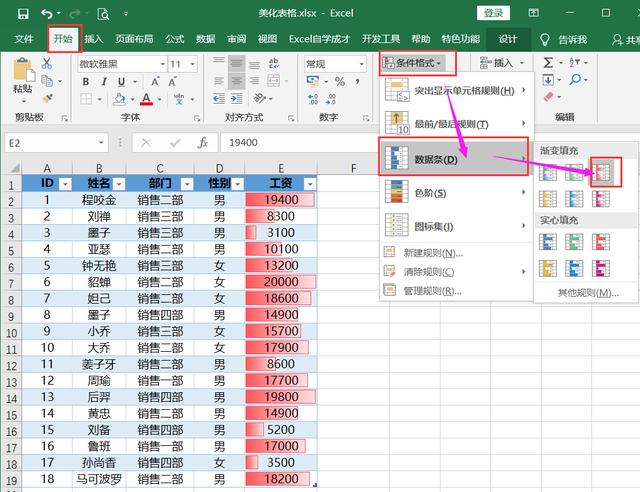This screenshot has height=492, width=640.
Task: Open Find and Select magnifier
Action: (x=575, y=79)
